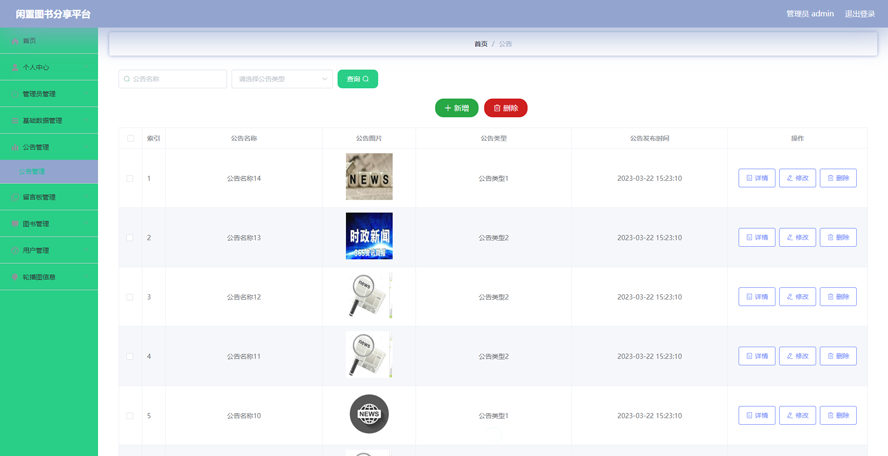Toggle the select-all checkbox in table header
This screenshot has height=456, width=888.
(131, 138)
